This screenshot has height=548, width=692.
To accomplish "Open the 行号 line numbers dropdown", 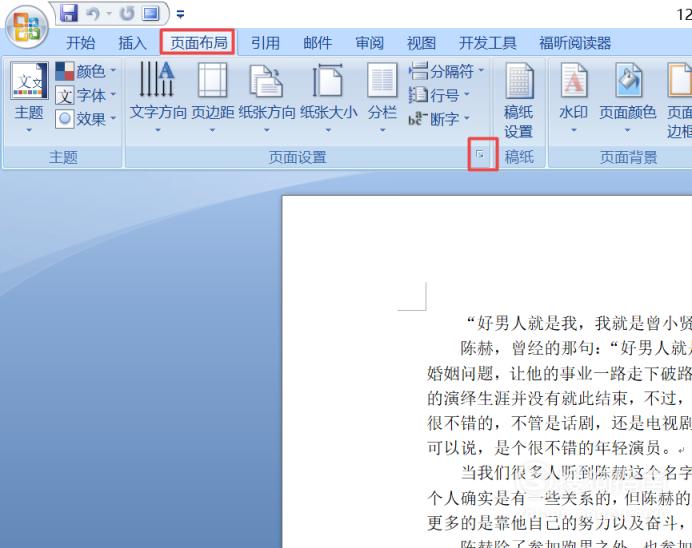I will (x=440, y=95).
